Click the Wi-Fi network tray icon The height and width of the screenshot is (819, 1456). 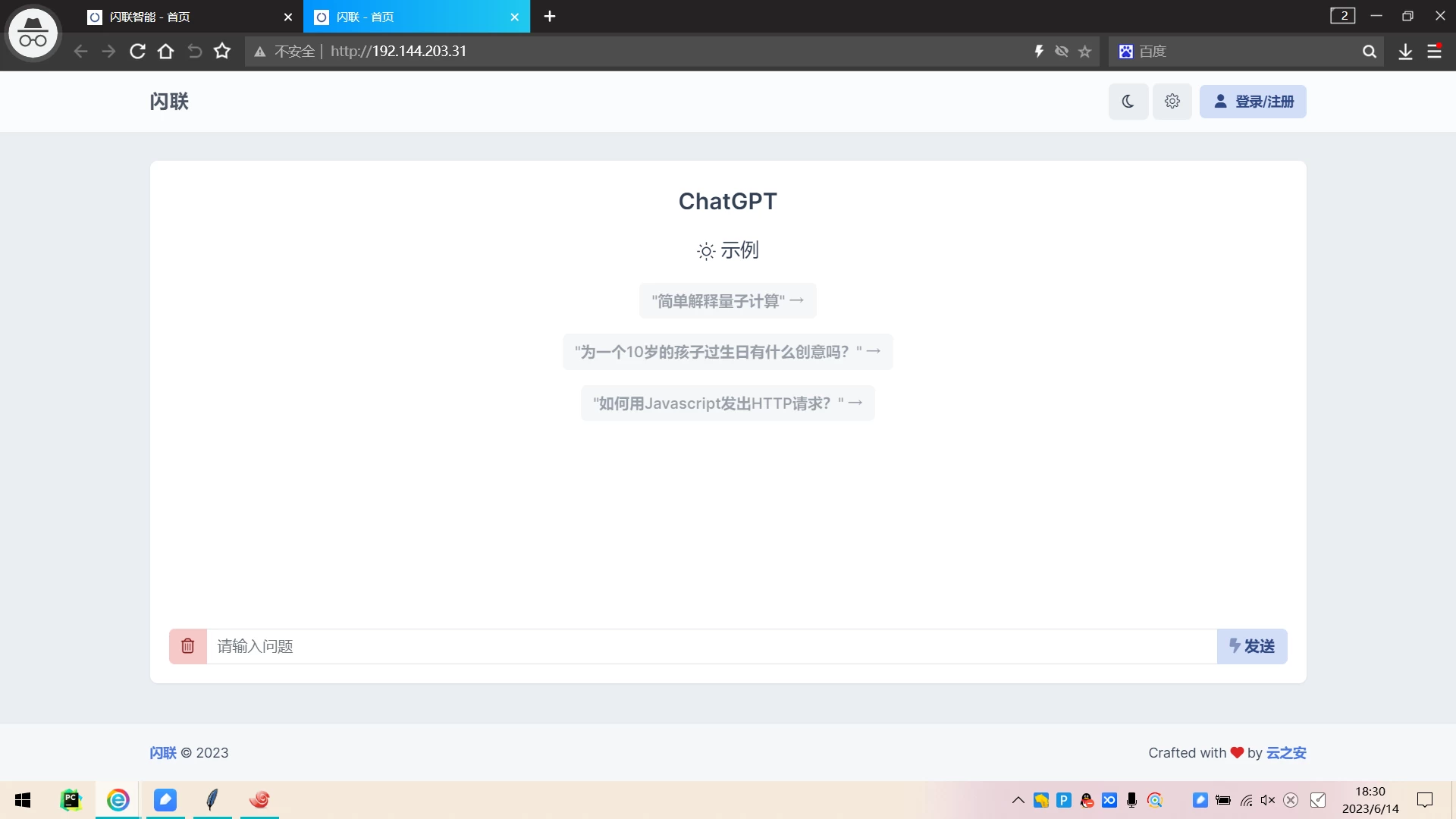click(x=1246, y=800)
